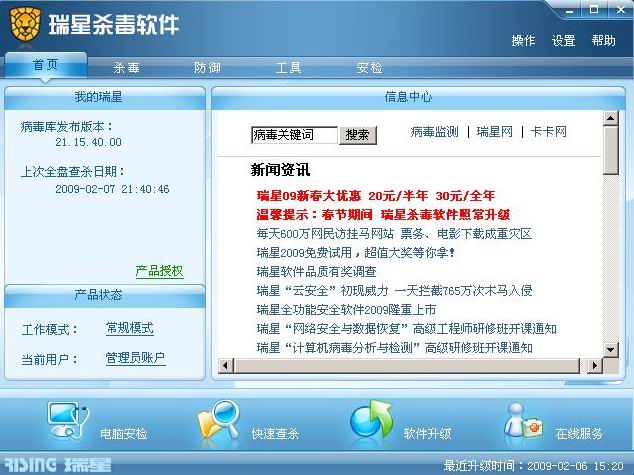This screenshot has width=634, height=475.
Task: Click the 病毒关键词 search input field
Action: (294, 135)
